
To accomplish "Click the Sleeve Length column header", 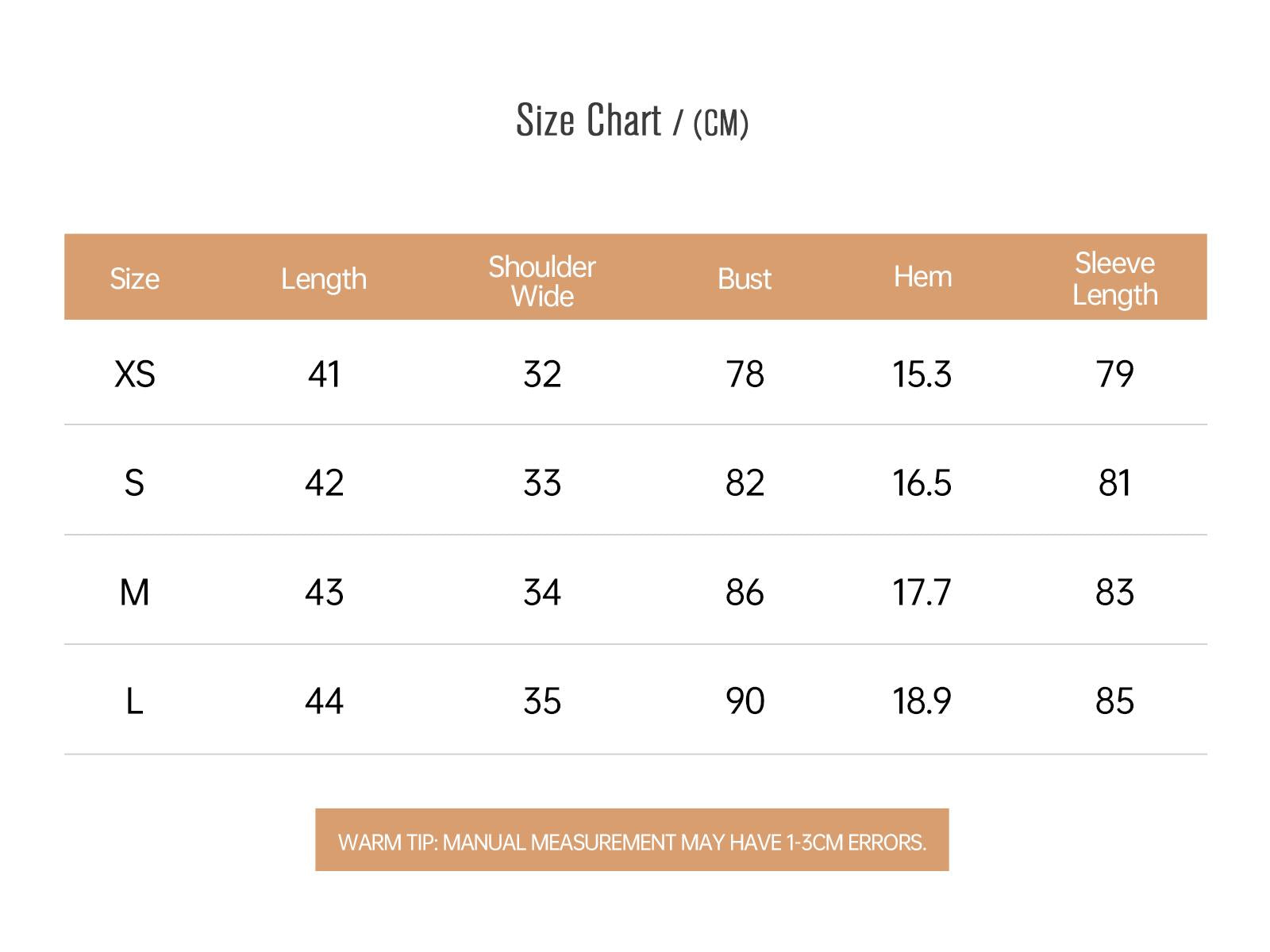I will (1114, 278).
